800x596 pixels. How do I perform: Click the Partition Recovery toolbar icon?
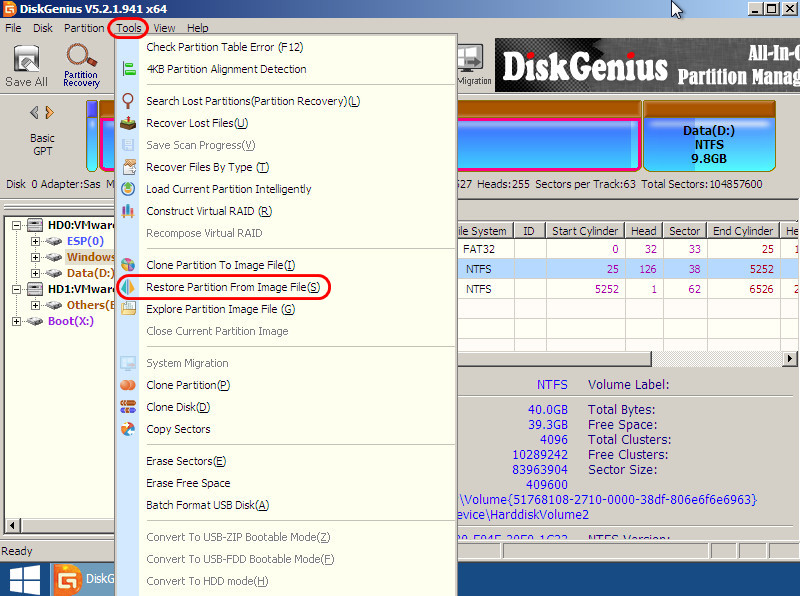[81, 56]
